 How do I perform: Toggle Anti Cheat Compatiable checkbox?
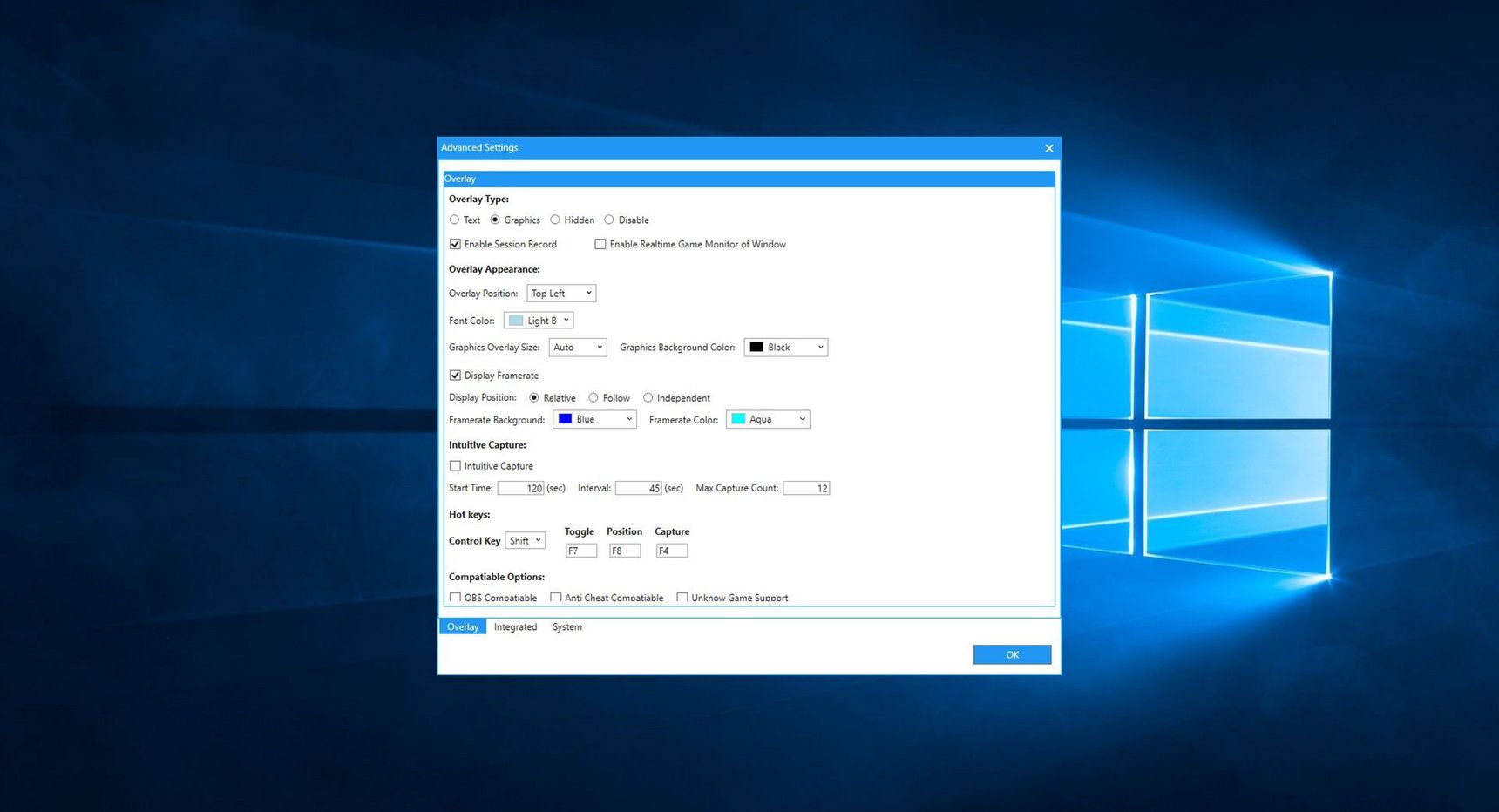pos(556,598)
